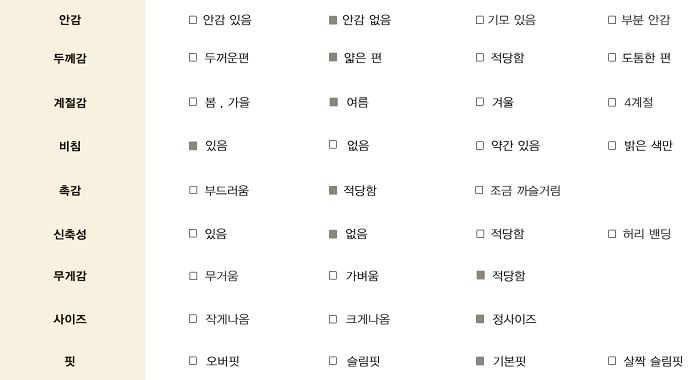700x380 pixels.
Task: Select the 4계절 checkbox
Action: (x=612, y=102)
